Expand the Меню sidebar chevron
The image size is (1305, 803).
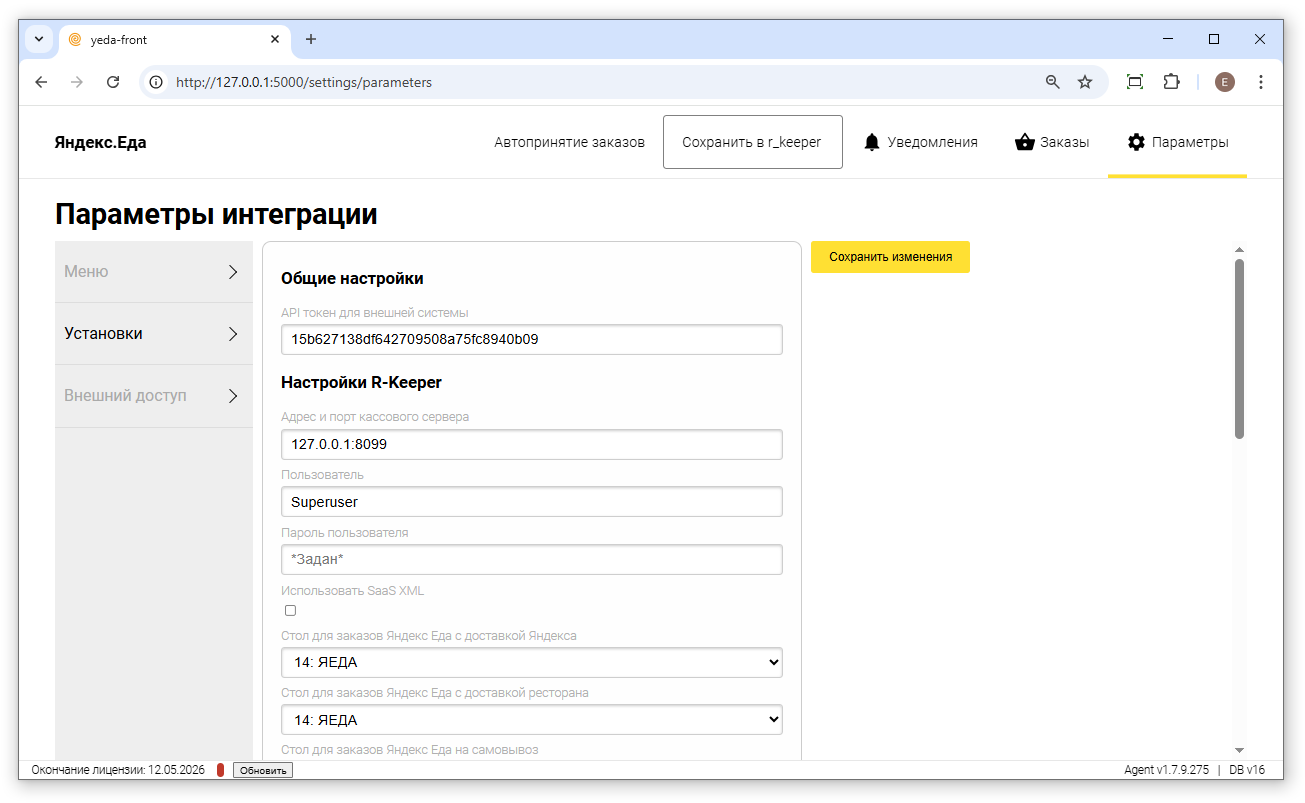(233, 272)
